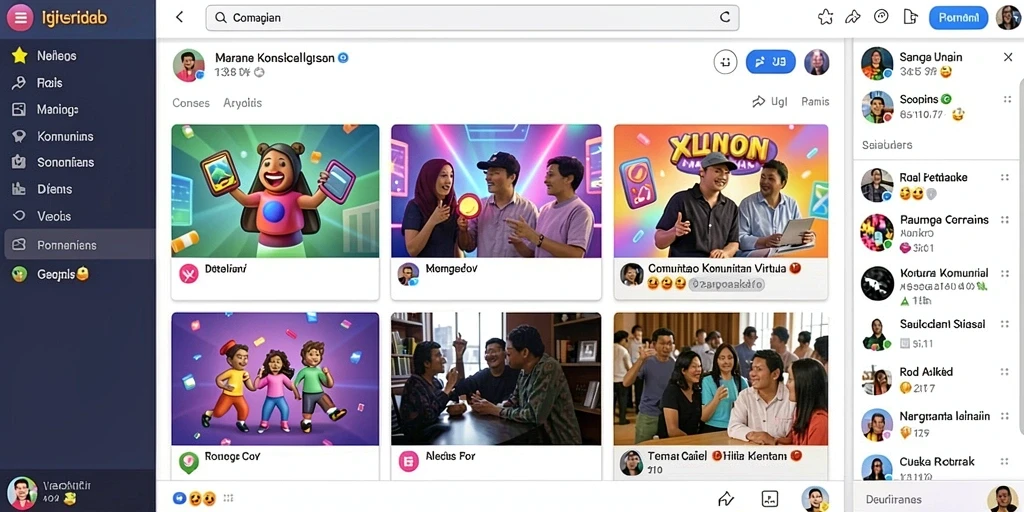The image size is (1024, 512).
Task: Open options dots beside Koturra Komunrial
Action: 1005,274
